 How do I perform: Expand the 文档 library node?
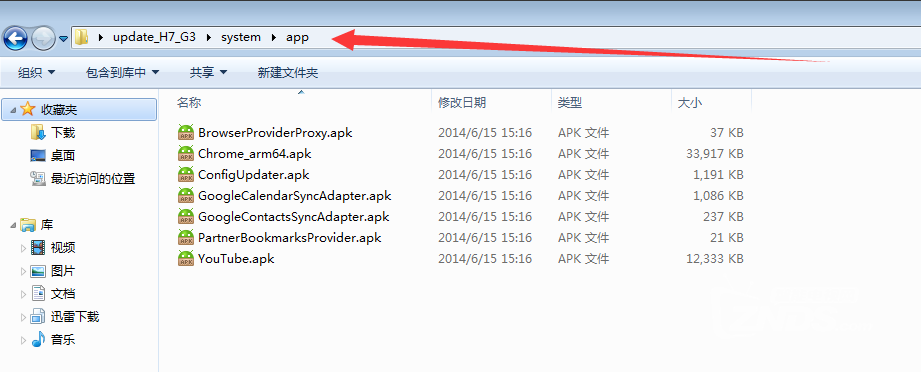click(23, 294)
